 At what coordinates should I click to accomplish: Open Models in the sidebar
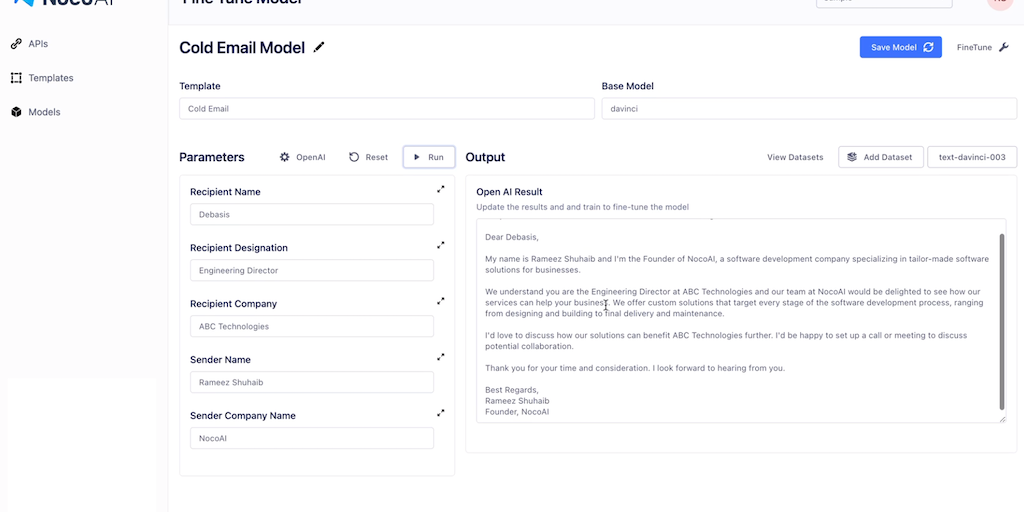point(44,112)
